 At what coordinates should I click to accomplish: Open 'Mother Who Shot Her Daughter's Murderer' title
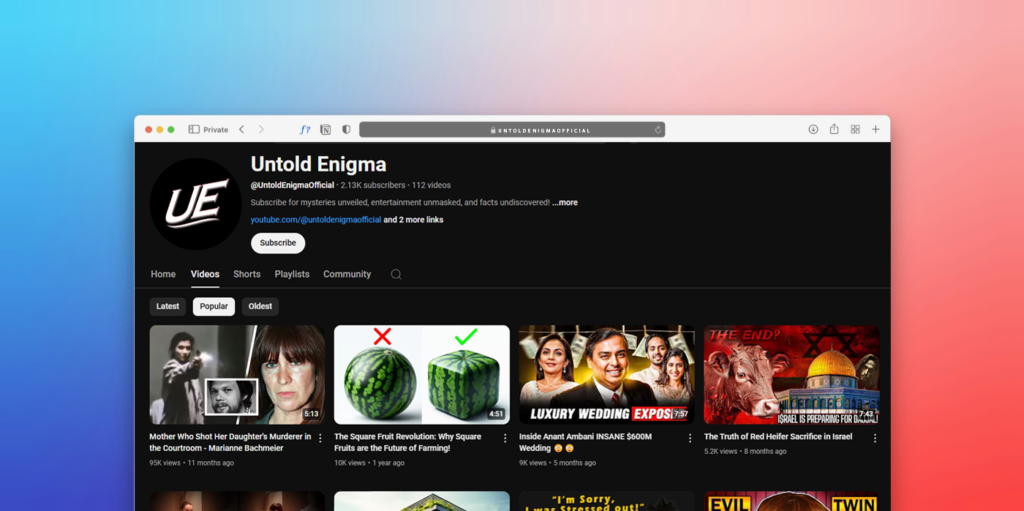pyautogui.click(x=231, y=442)
